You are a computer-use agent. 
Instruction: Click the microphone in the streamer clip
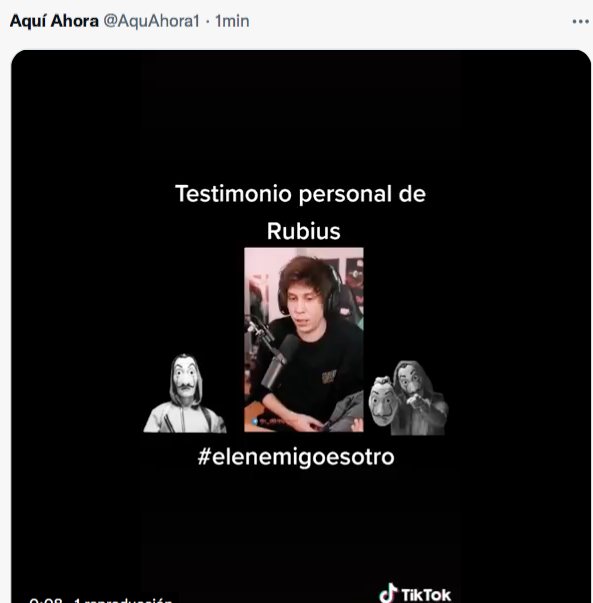276,361
